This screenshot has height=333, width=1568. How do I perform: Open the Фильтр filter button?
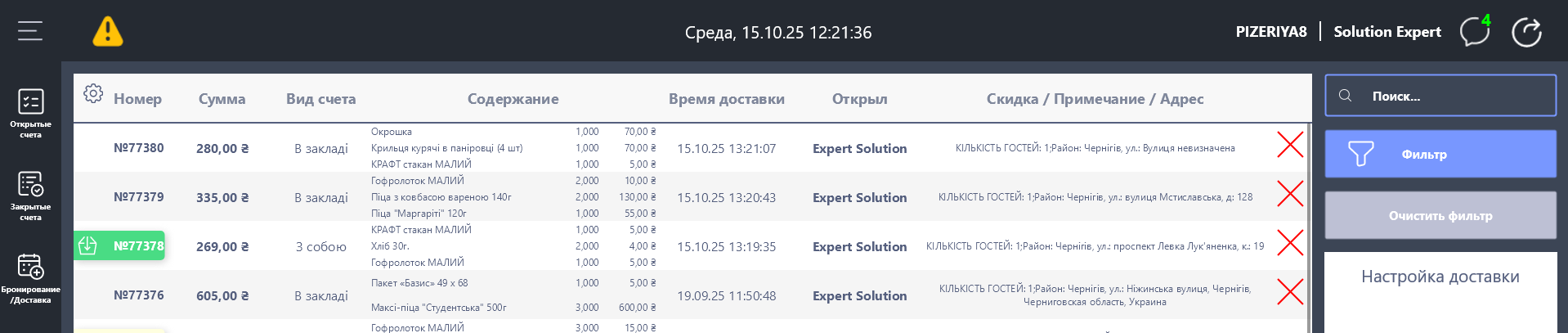coord(1440,154)
